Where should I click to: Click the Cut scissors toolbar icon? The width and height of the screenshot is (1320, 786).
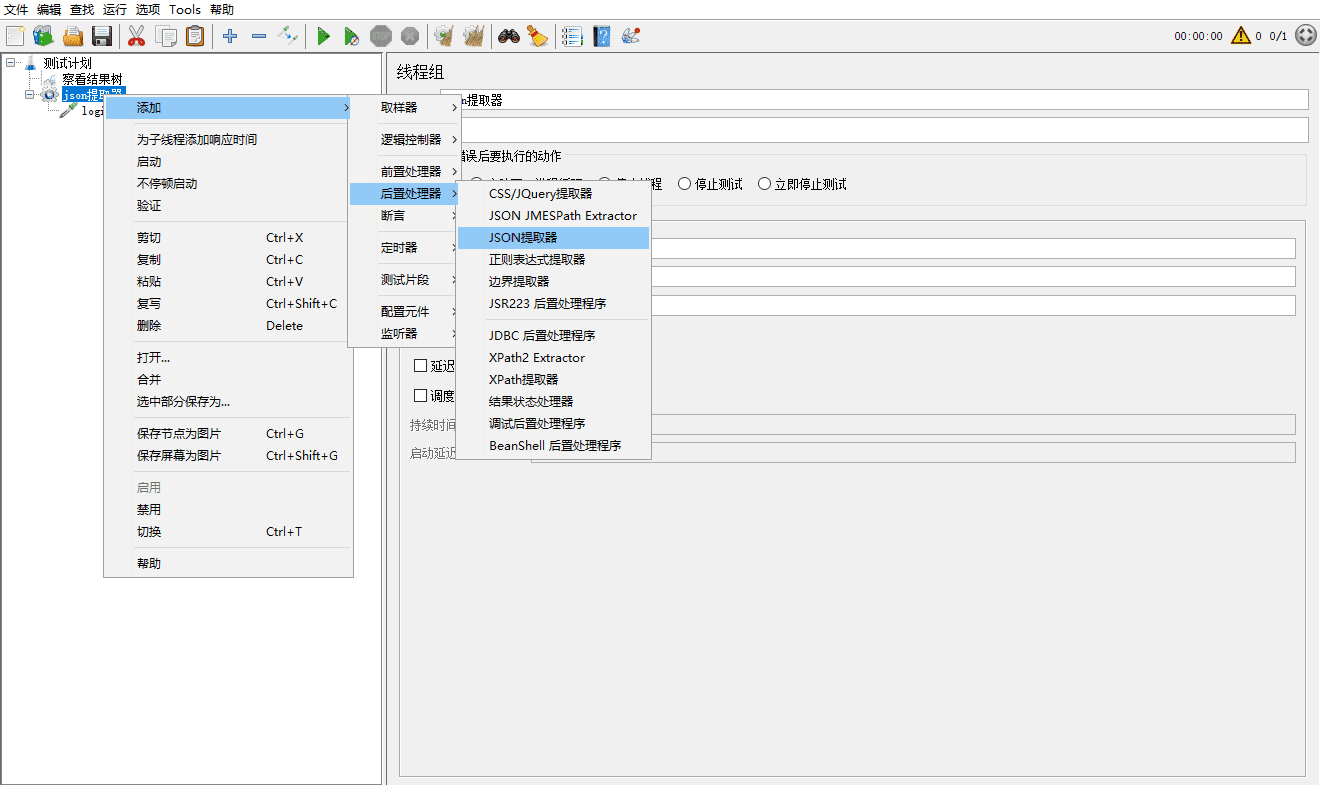tap(136, 36)
